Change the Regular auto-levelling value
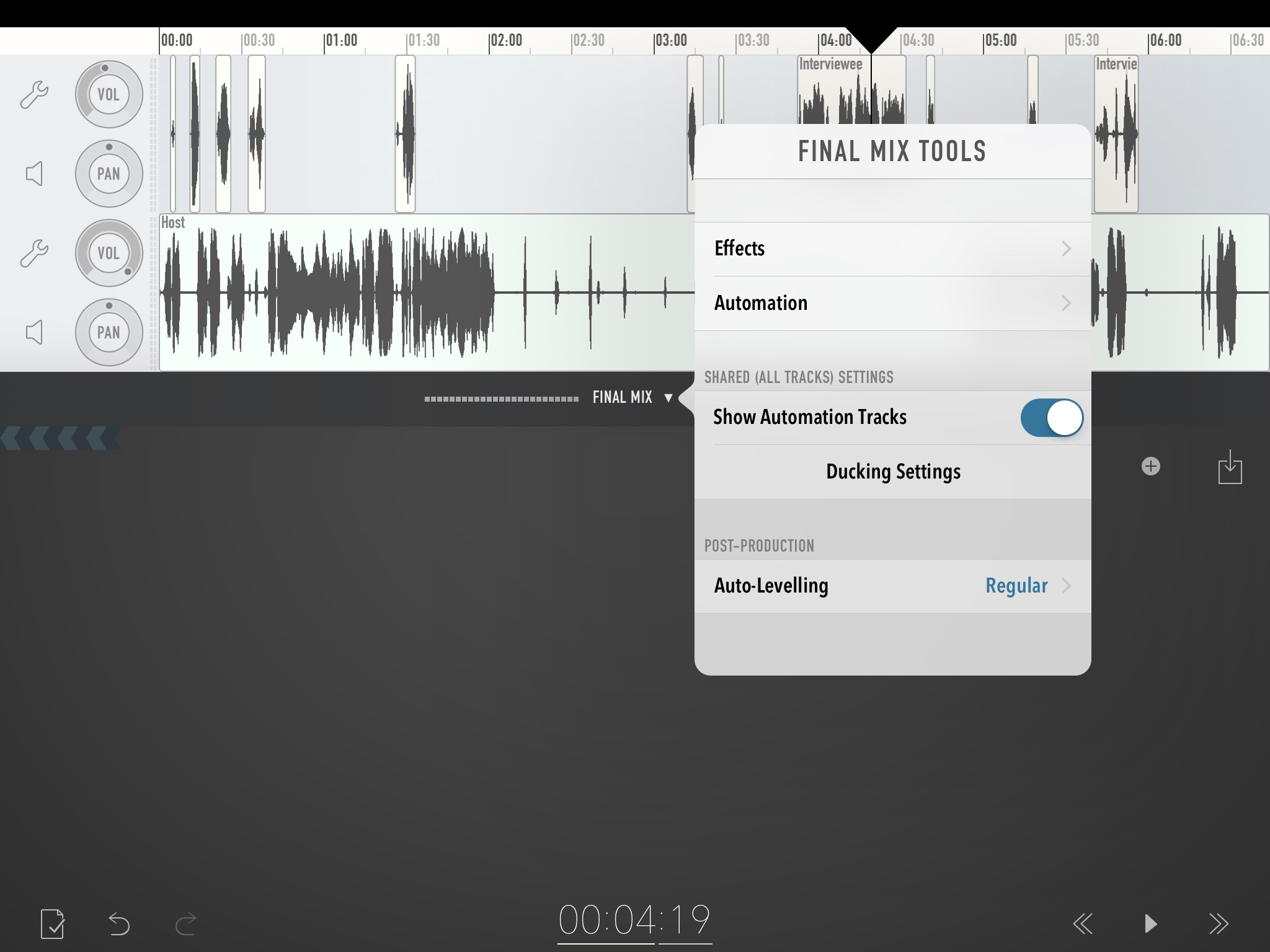 1016,586
